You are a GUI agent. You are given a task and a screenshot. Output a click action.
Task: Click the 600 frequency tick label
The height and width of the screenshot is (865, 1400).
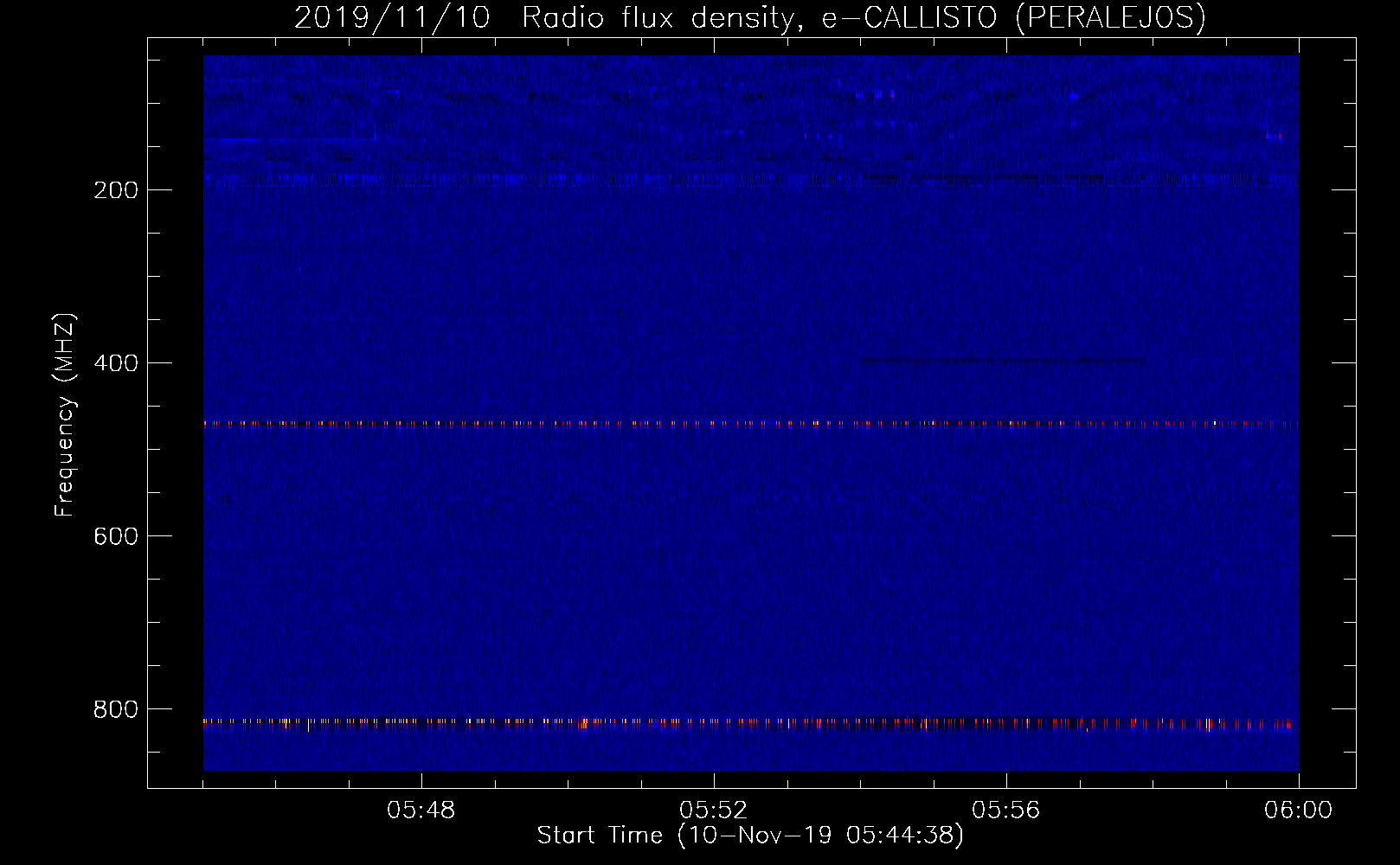point(116,536)
